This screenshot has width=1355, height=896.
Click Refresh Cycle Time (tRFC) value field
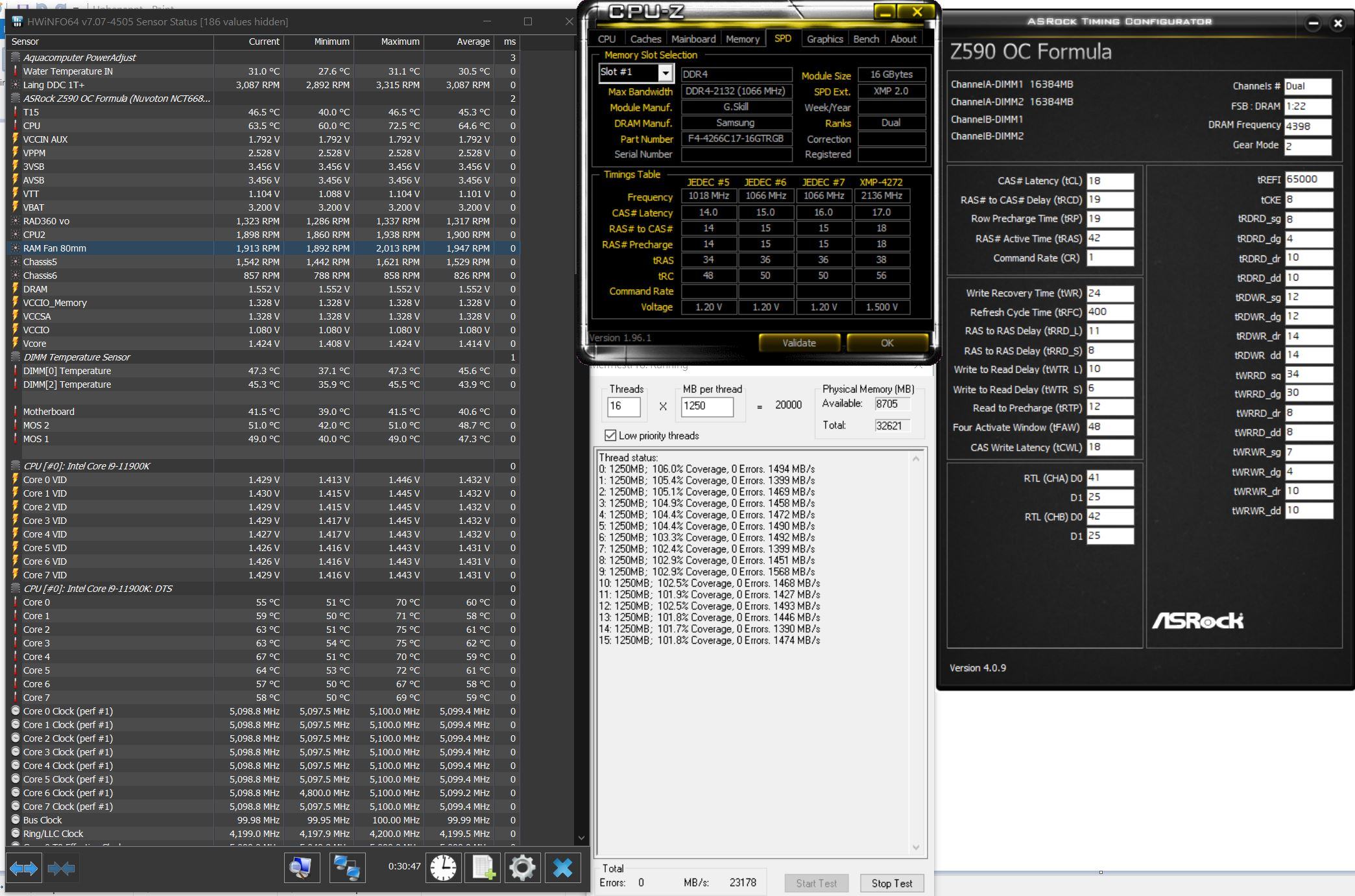point(1110,312)
